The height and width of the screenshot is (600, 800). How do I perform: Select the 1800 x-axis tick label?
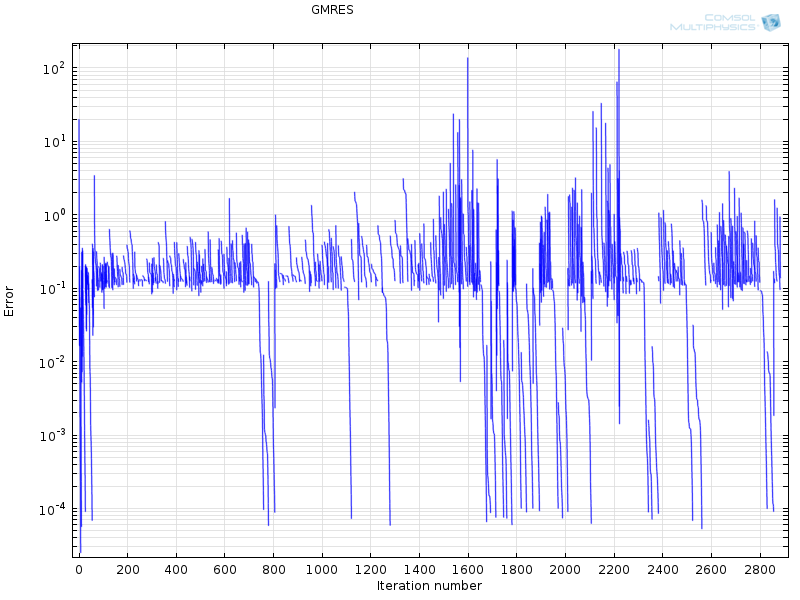(516, 570)
